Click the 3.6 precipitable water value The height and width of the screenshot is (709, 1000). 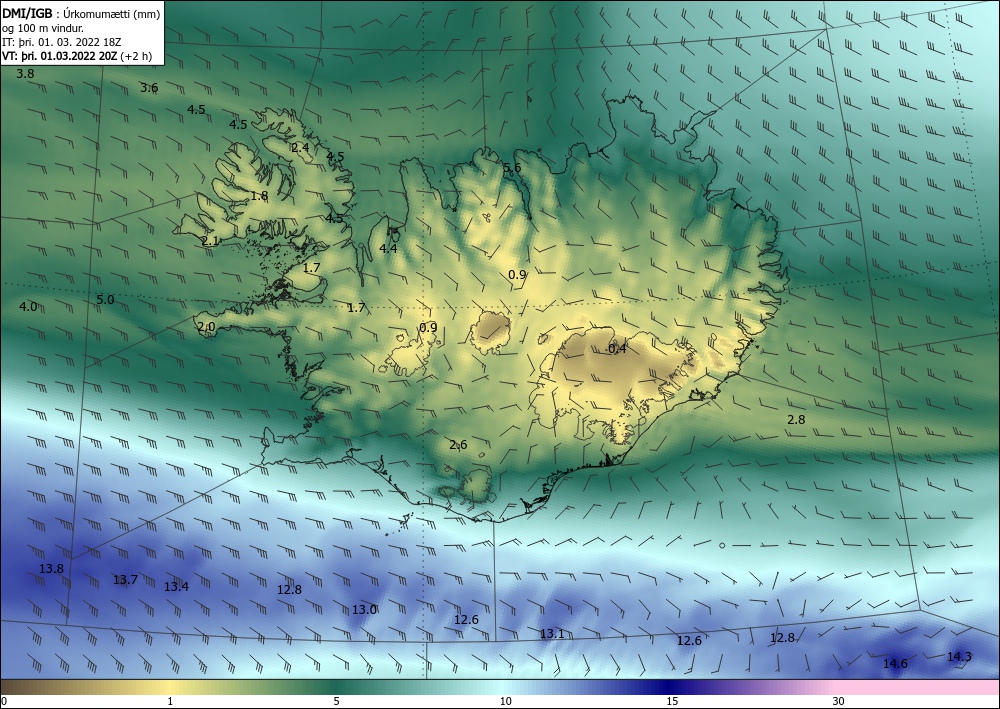coord(149,87)
